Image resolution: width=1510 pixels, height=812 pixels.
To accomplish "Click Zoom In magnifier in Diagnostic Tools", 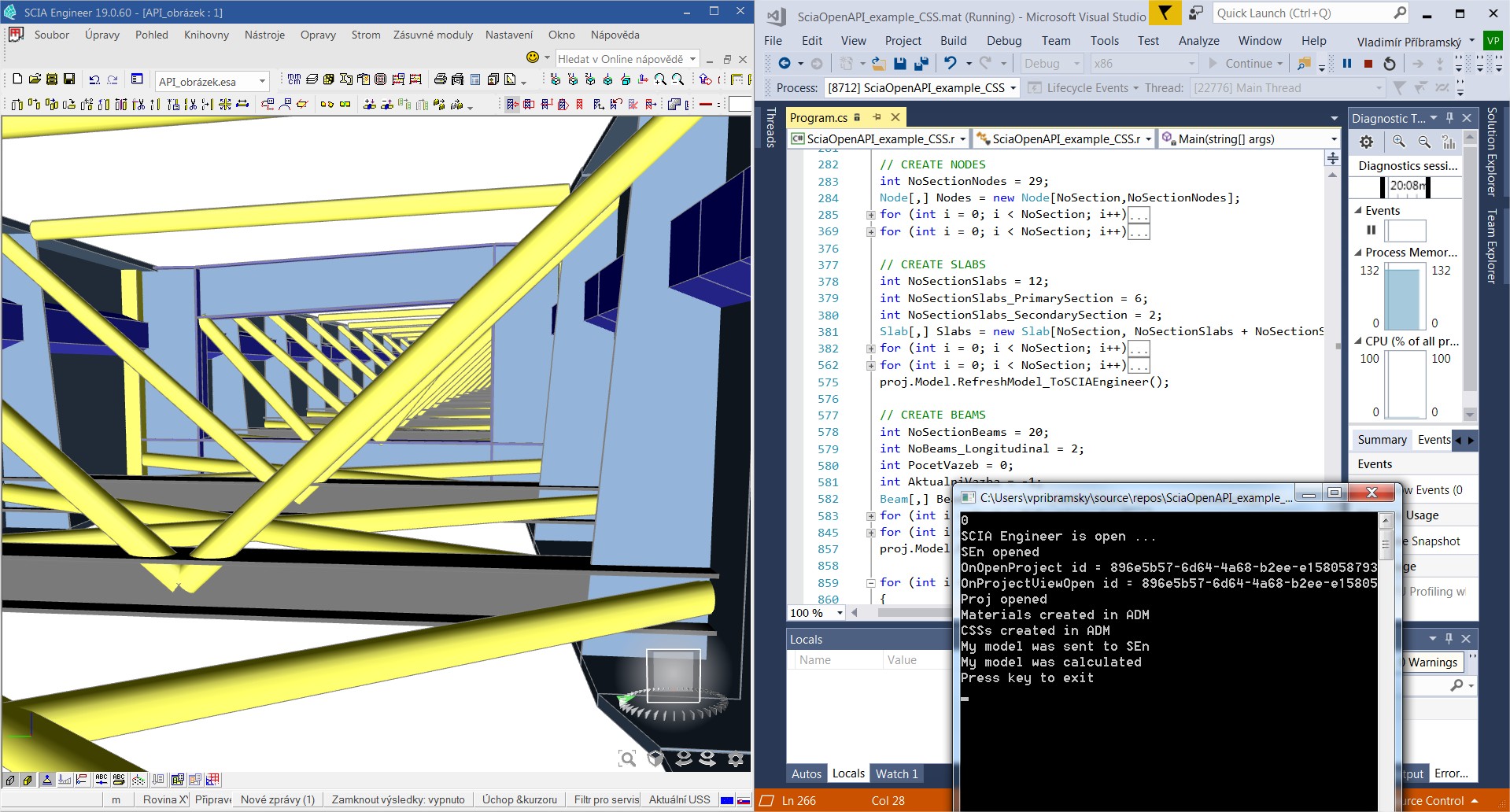I will (1398, 142).
